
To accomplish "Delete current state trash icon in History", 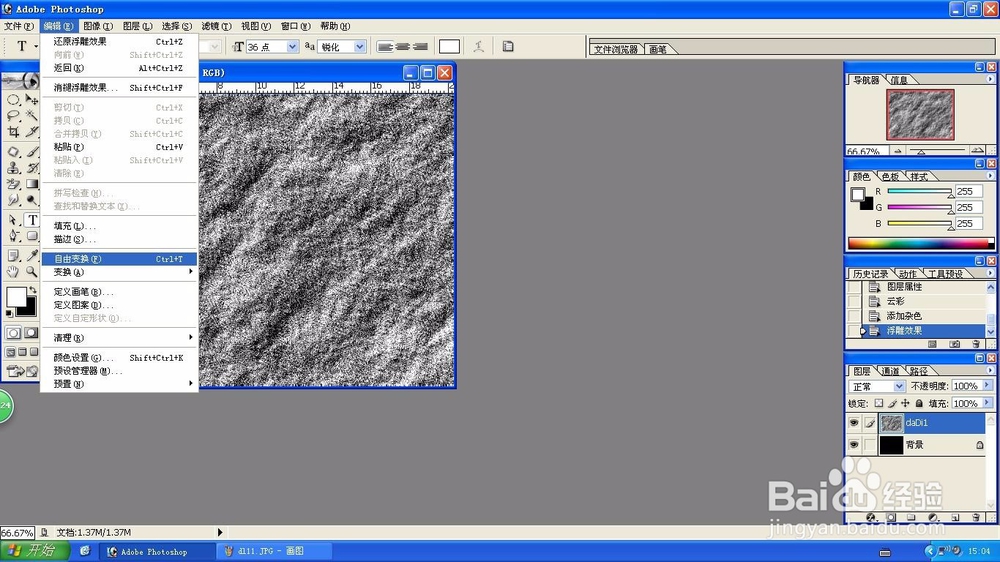I will point(975,344).
